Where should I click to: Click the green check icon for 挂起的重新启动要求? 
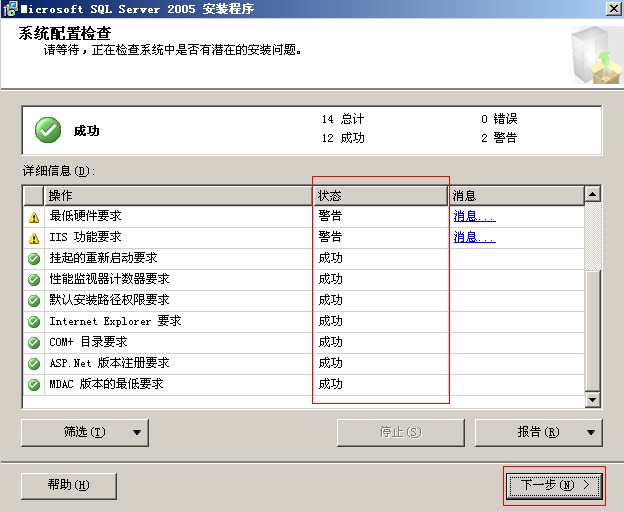click(x=34, y=259)
